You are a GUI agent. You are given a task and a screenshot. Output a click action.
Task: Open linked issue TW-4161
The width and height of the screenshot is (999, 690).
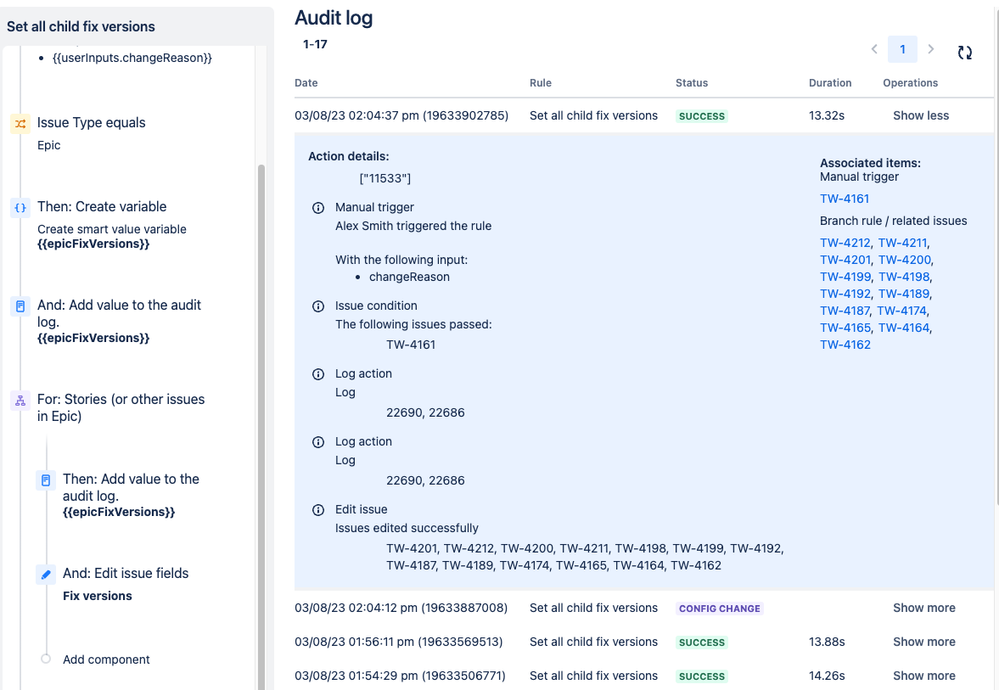pos(844,199)
